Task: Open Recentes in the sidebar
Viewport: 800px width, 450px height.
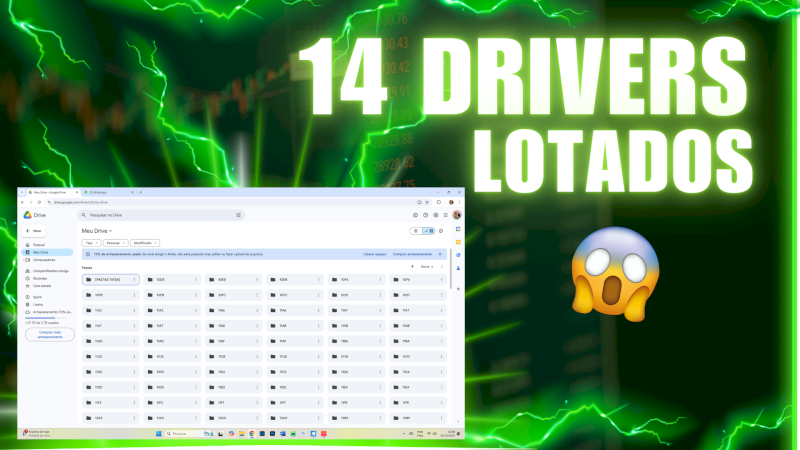Action: (37, 279)
